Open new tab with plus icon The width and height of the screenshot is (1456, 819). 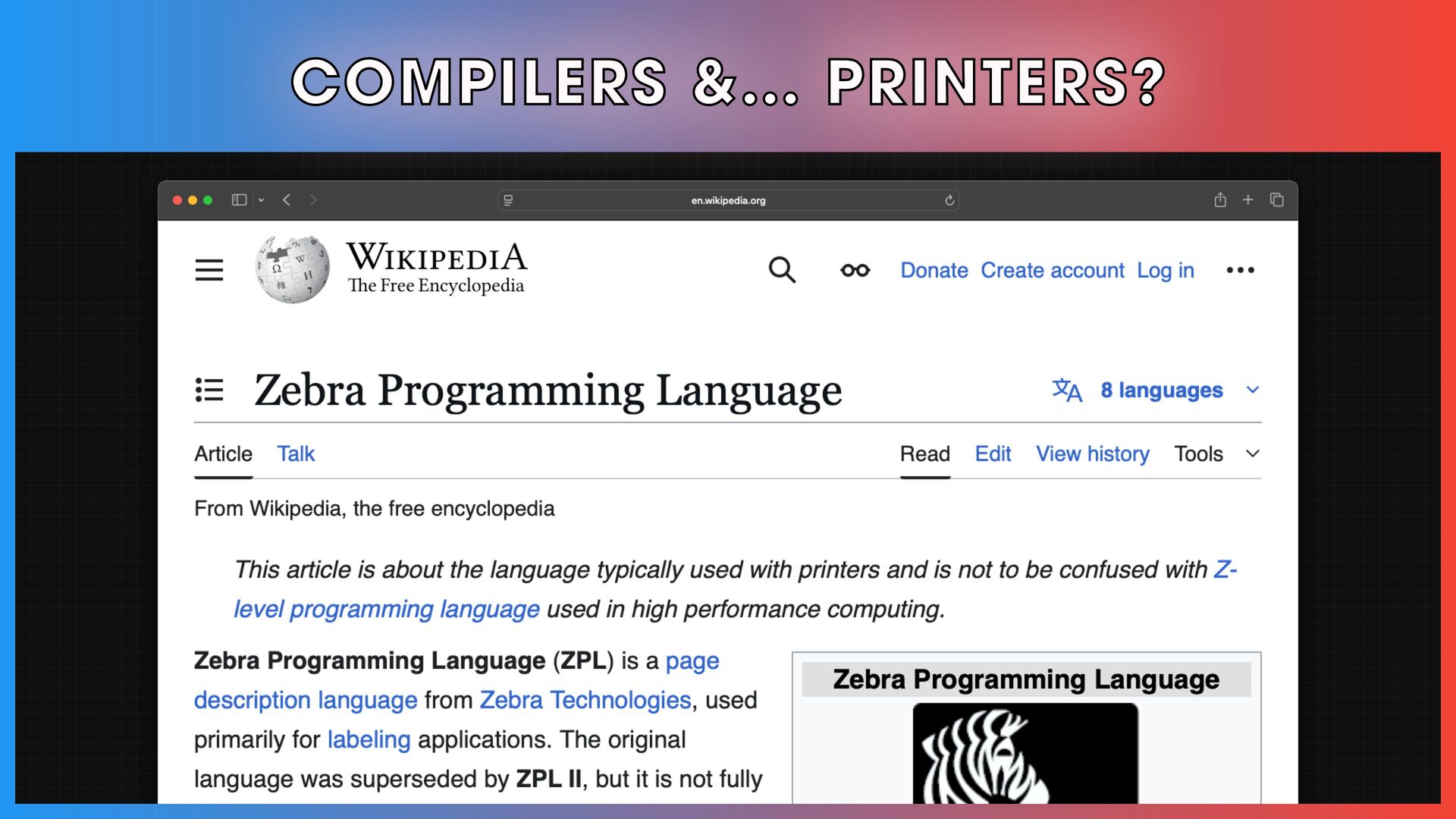[x=1247, y=200]
